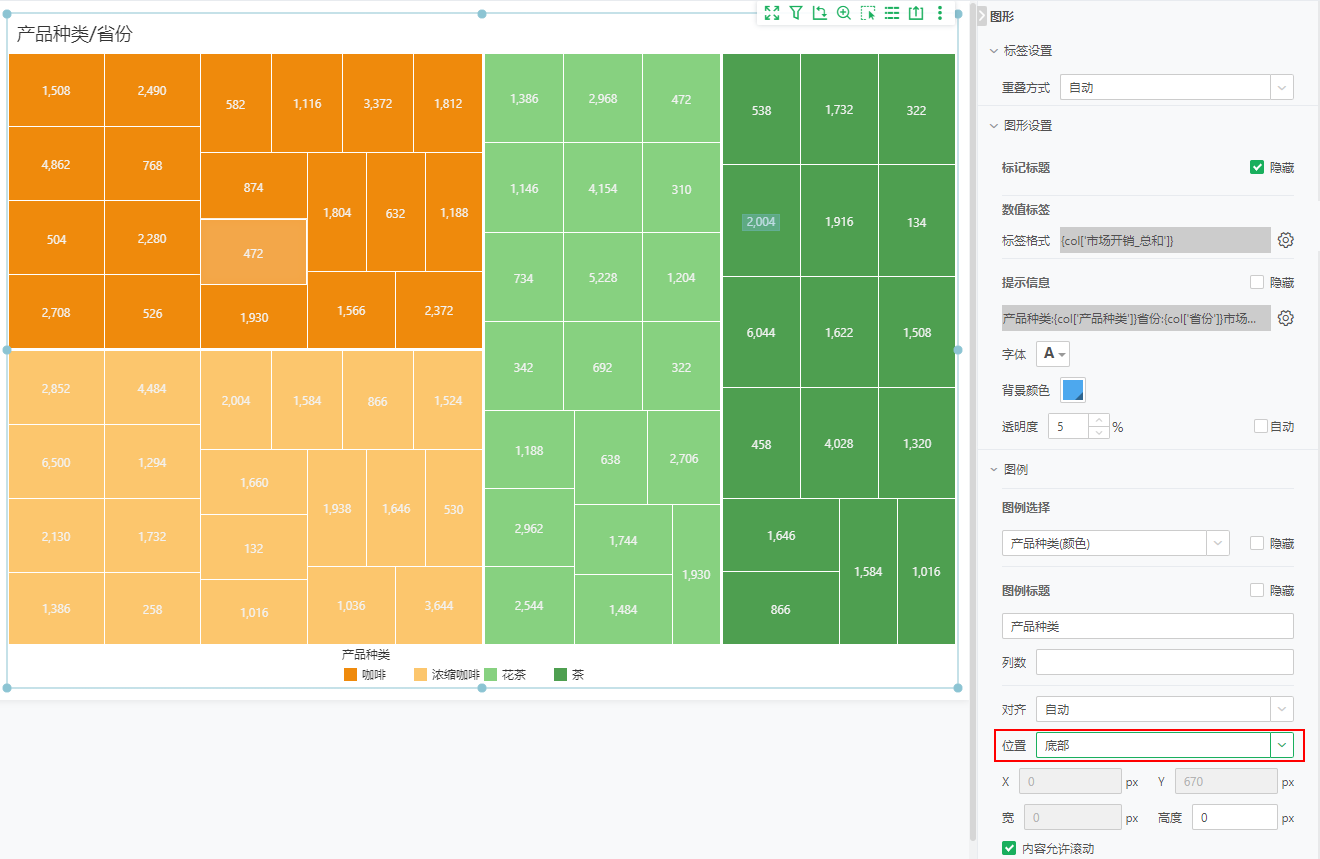Check the 自动 box beside 透明度
The height and width of the screenshot is (859, 1320).
(1259, 425)
